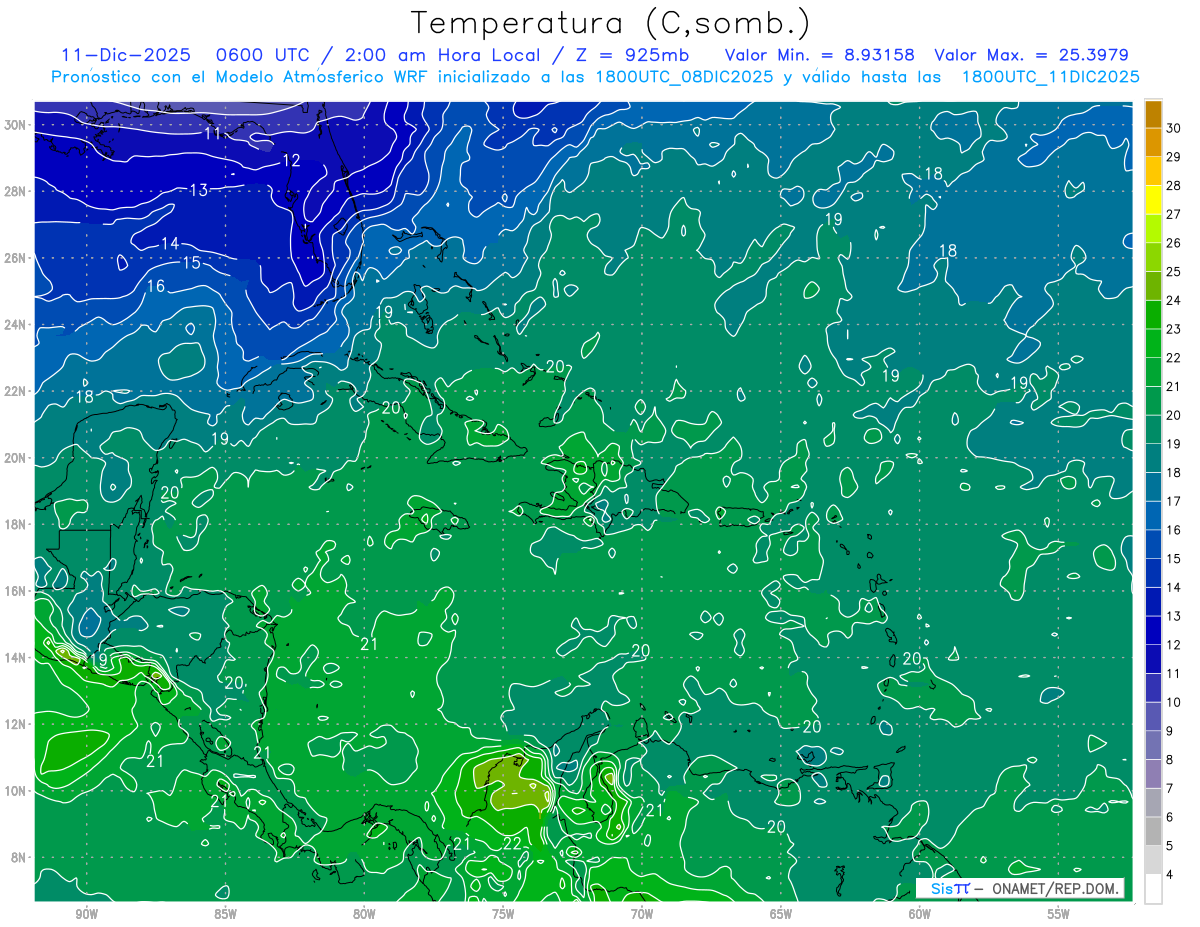Click the '22N' latitude axis label
The image size is (1200, 927).
(15, 391)
